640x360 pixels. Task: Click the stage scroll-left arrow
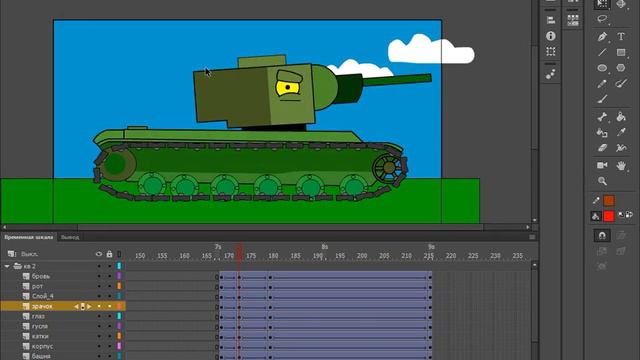click(x=4, y=227)
